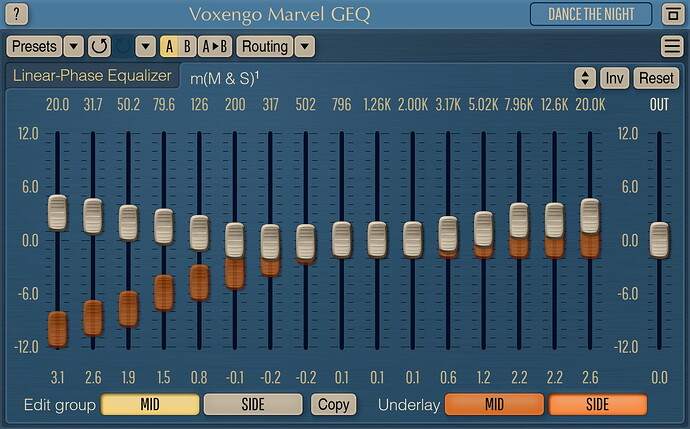Click the -0.1 gain value under 200 band
The width and height of the screenshot is (690, 429).
click(235, 378)
